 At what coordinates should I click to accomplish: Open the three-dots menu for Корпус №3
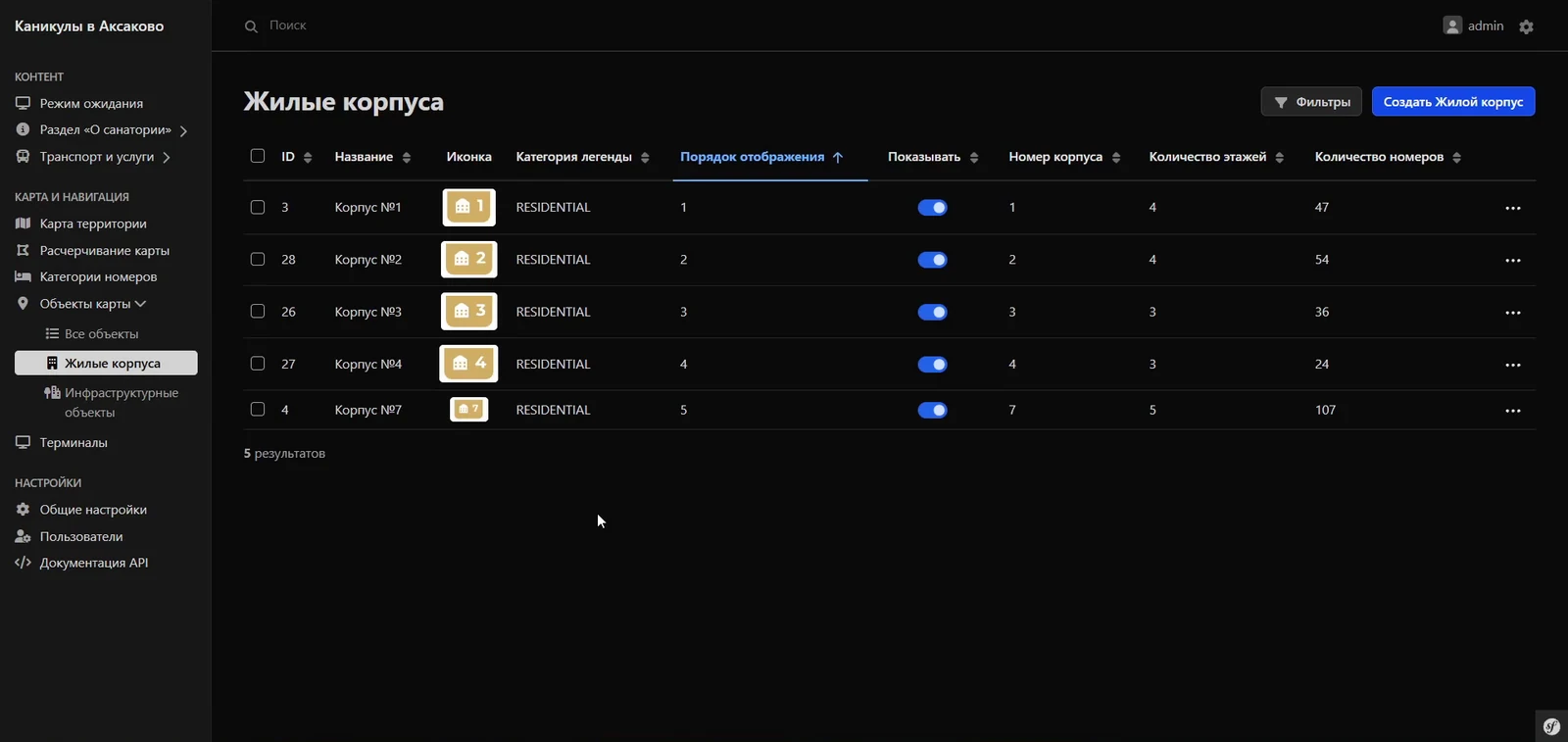[1513, 313]
